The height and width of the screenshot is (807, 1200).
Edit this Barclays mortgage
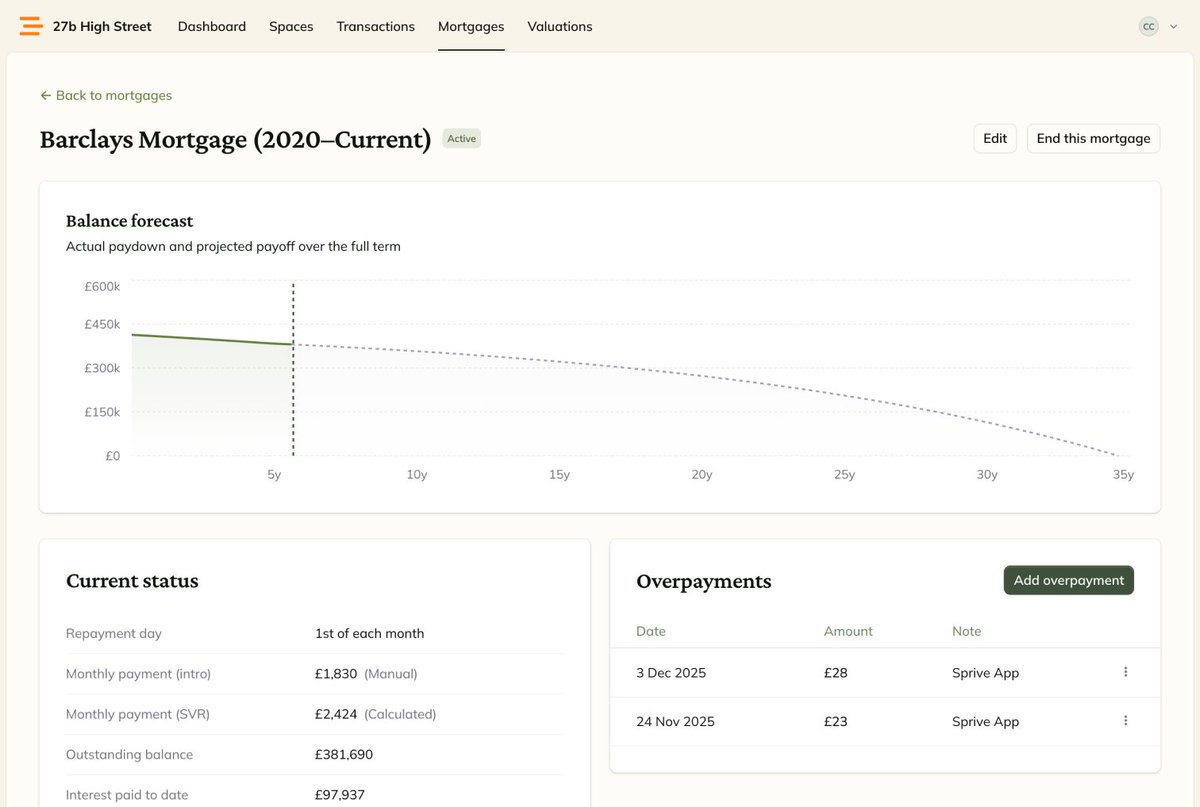995,138
